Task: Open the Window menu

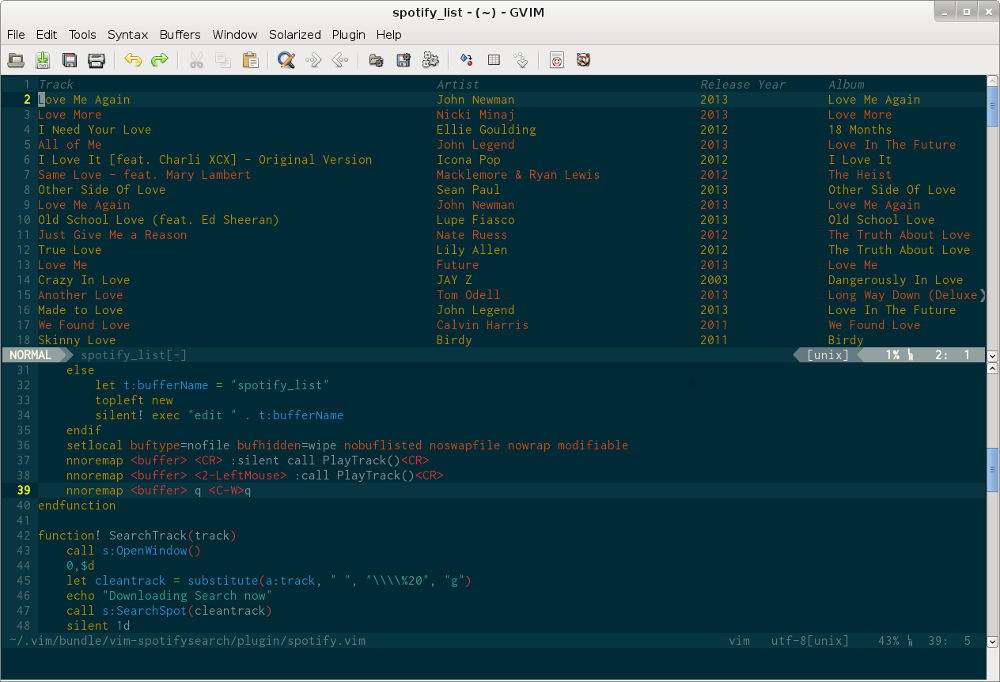Action: coord(235,34)
